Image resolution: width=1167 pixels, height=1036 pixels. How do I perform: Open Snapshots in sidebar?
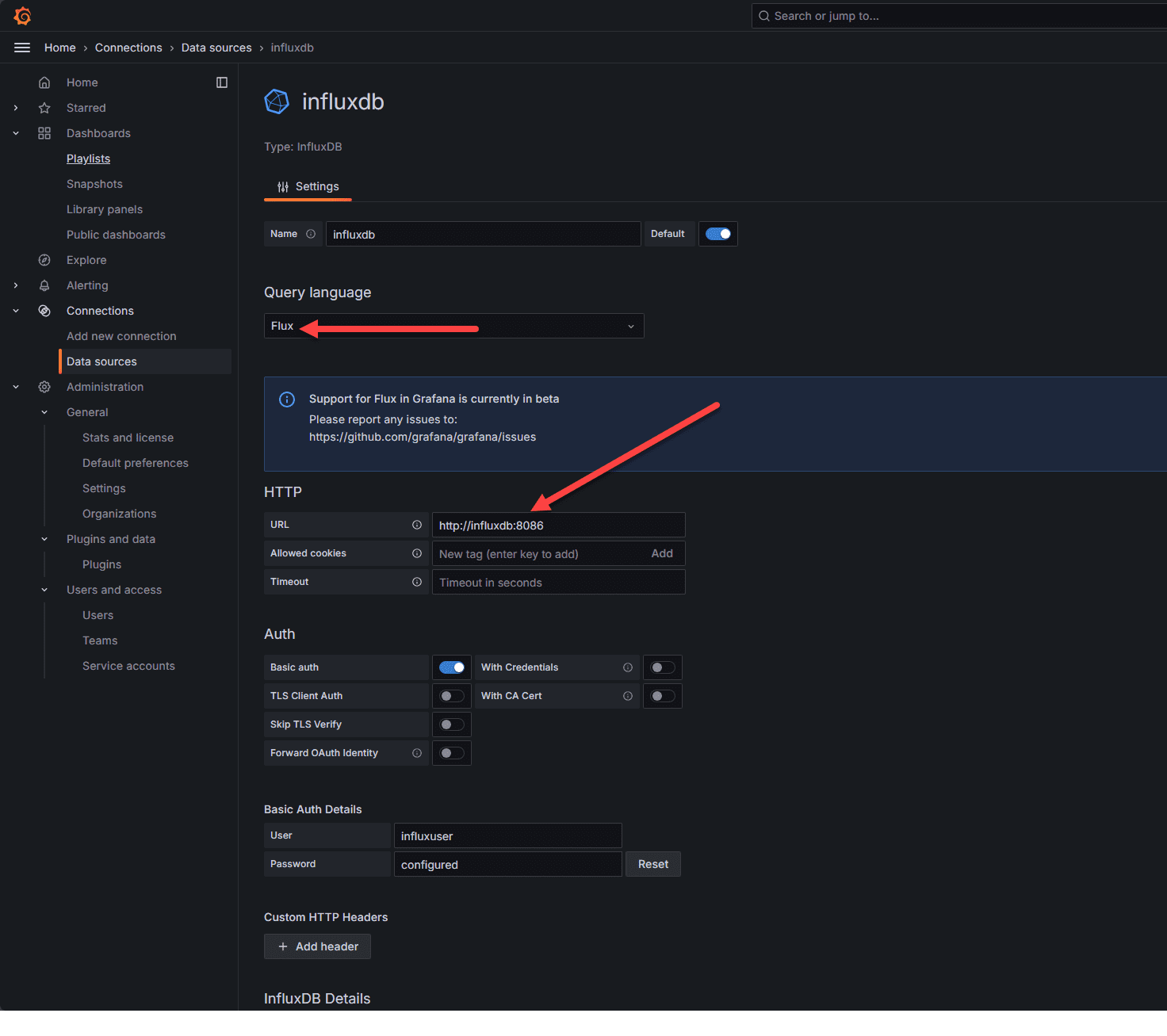(x=94, y=184)
